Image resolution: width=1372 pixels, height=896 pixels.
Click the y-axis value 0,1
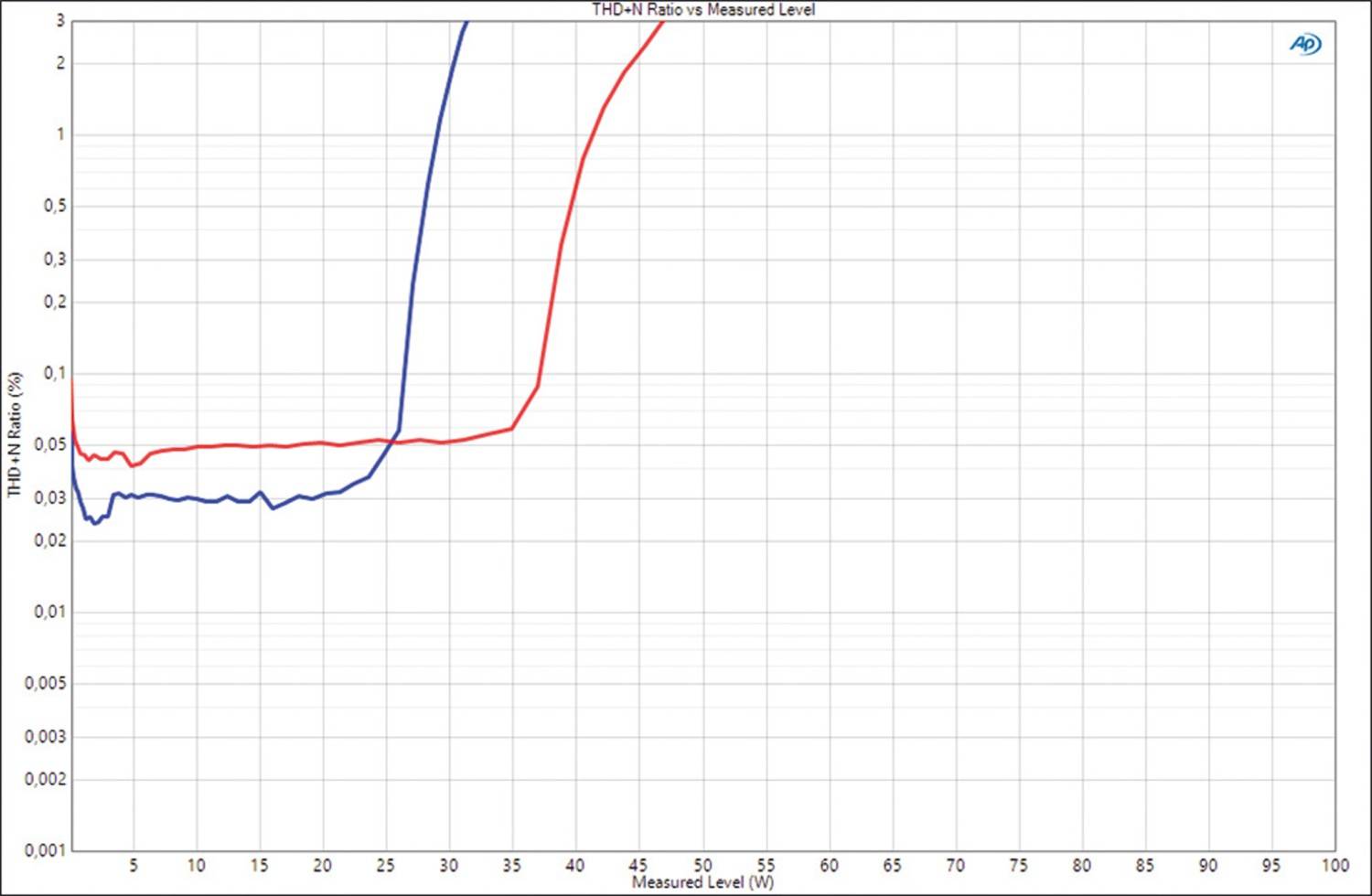click(x=55, y=373)
